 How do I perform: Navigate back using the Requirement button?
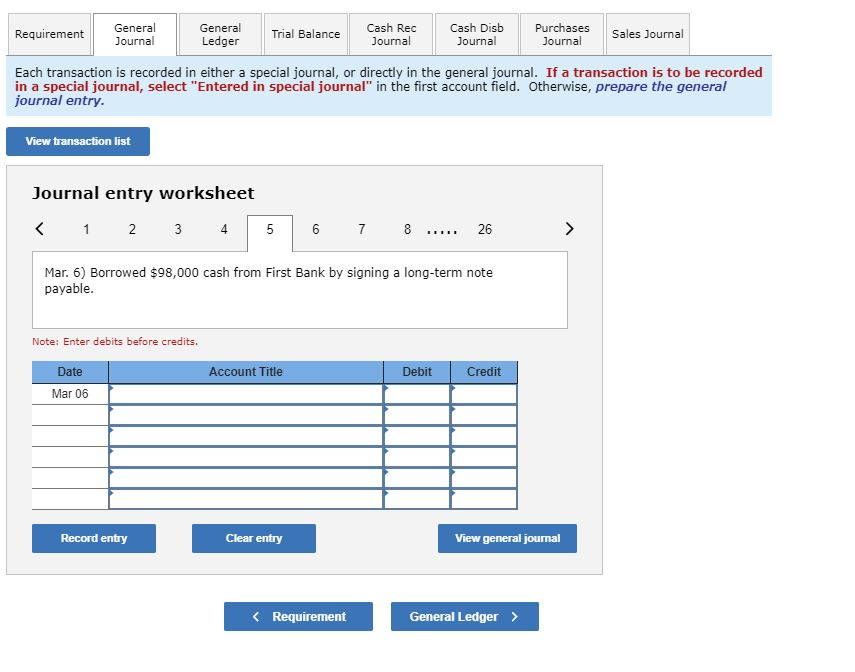click(297, 616)
